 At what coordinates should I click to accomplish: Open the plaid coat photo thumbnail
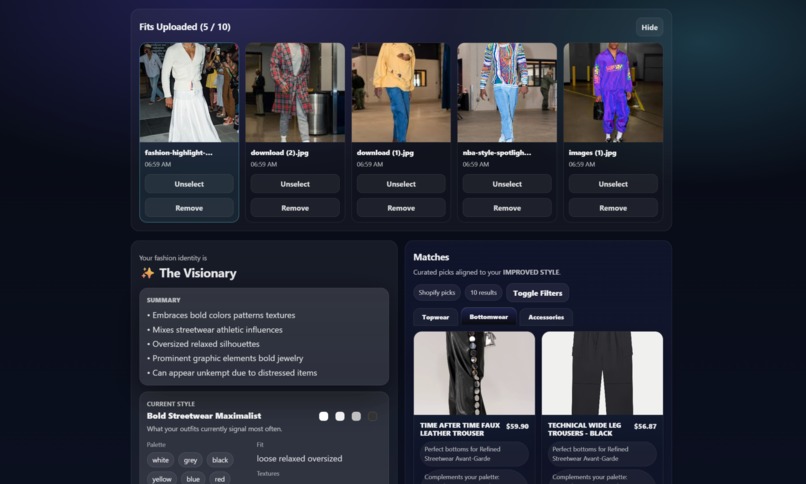point(295,92)
